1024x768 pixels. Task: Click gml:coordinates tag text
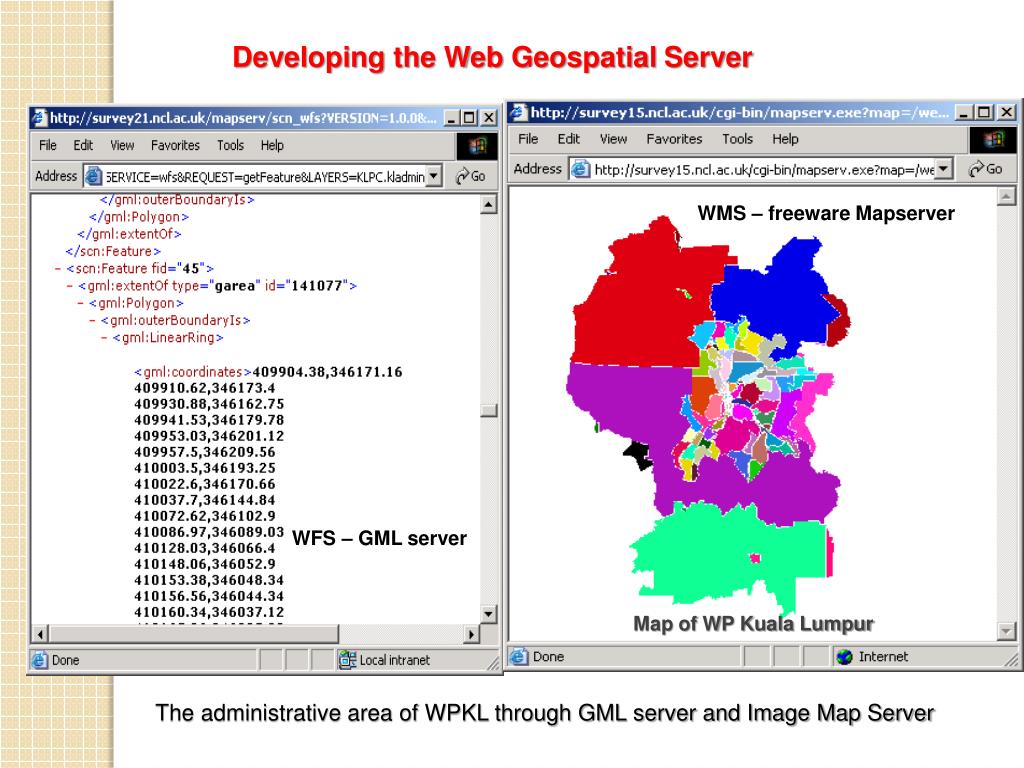click(x=193, y=372)
